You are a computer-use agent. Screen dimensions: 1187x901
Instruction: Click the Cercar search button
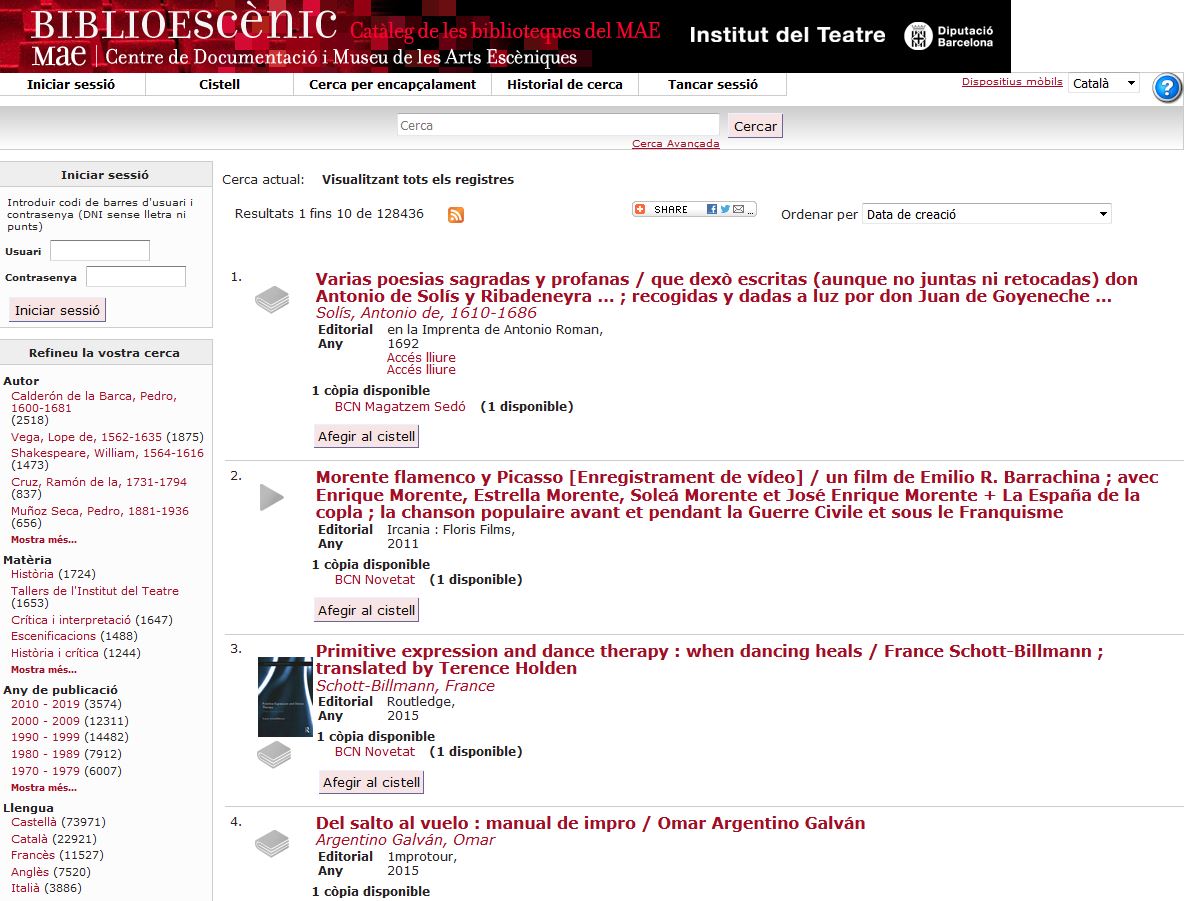point(755,126)
